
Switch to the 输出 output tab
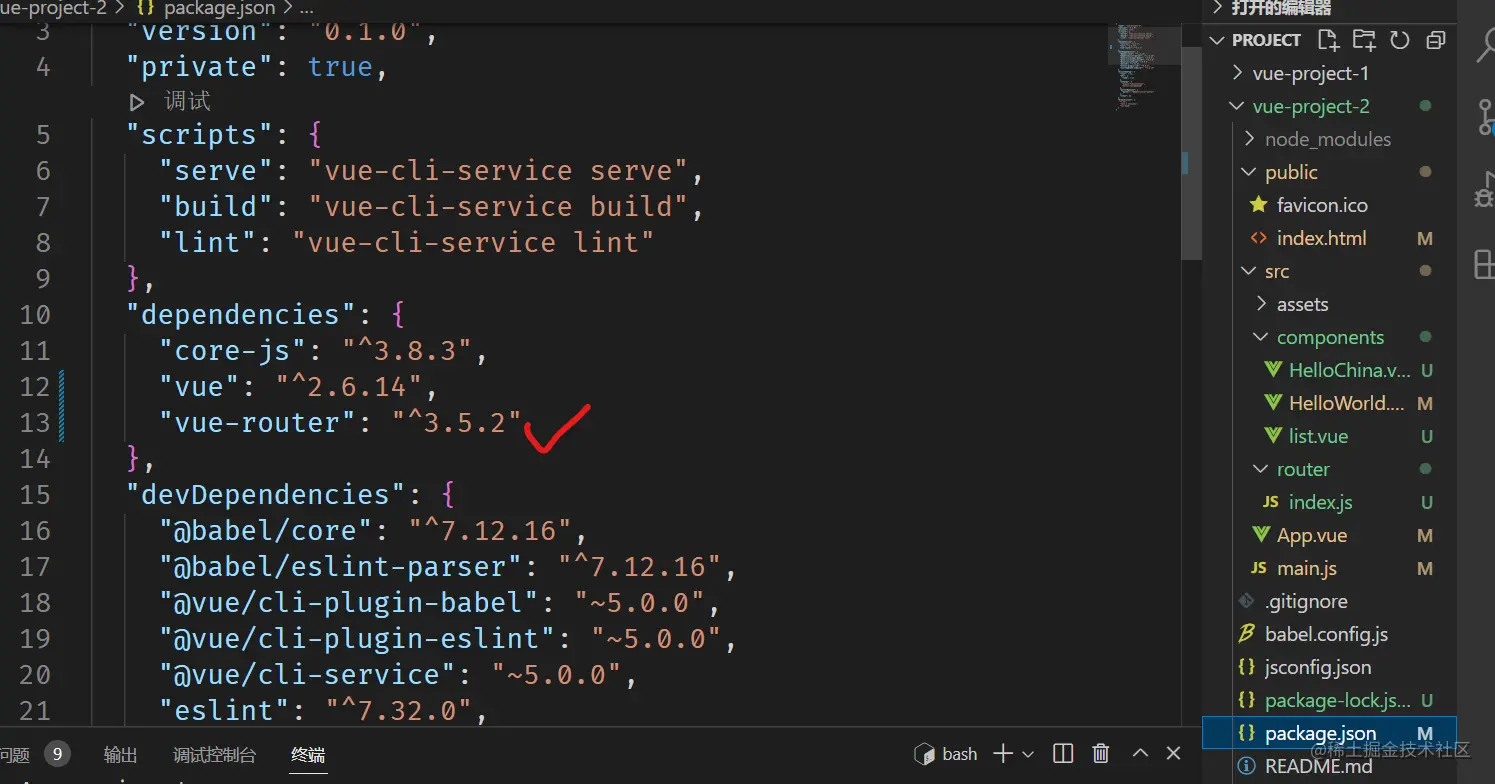click(121, 755)
